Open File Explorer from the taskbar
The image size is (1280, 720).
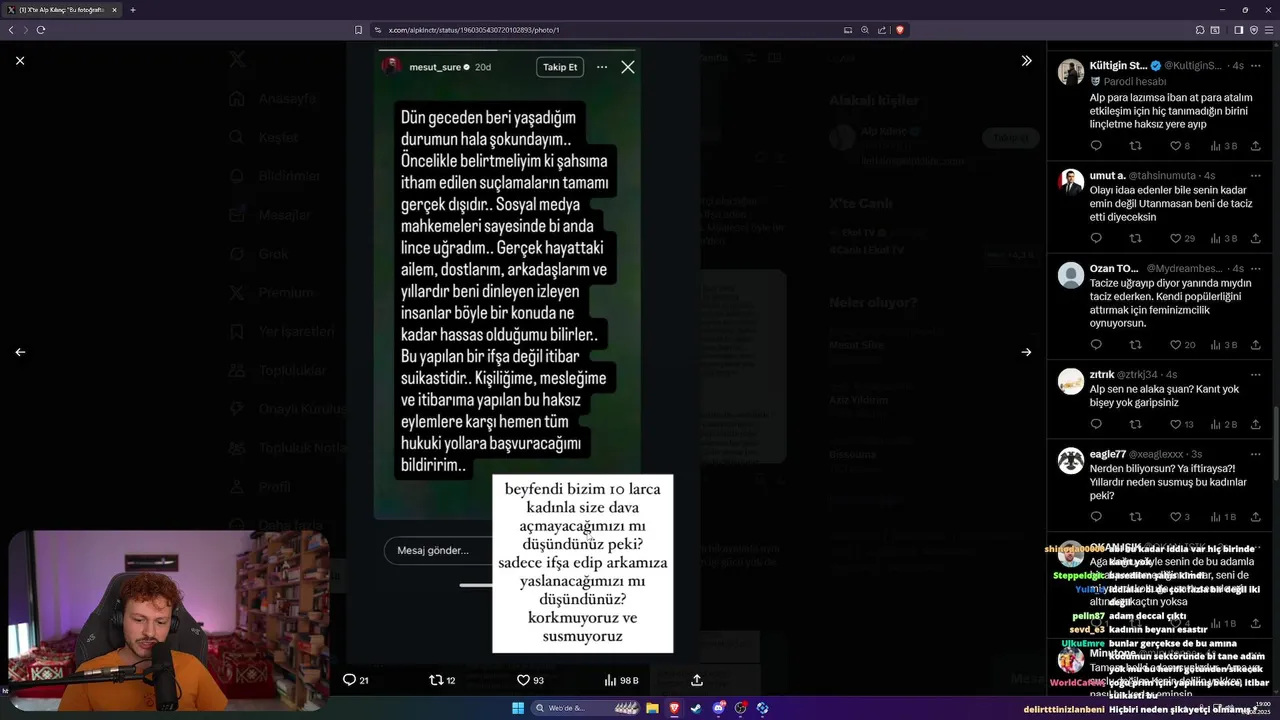click(652, 708)
